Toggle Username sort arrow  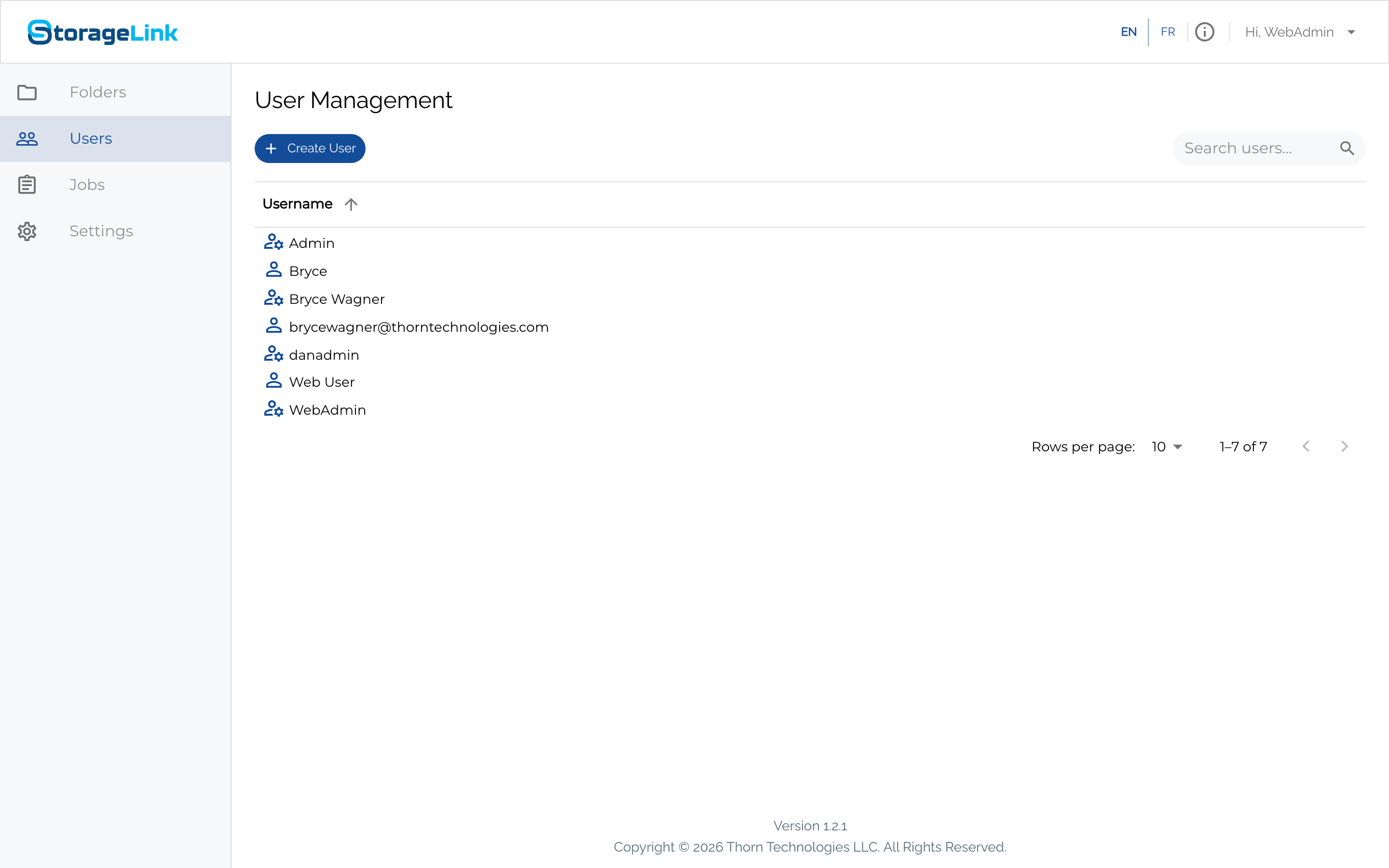click(x=351, y=204)
